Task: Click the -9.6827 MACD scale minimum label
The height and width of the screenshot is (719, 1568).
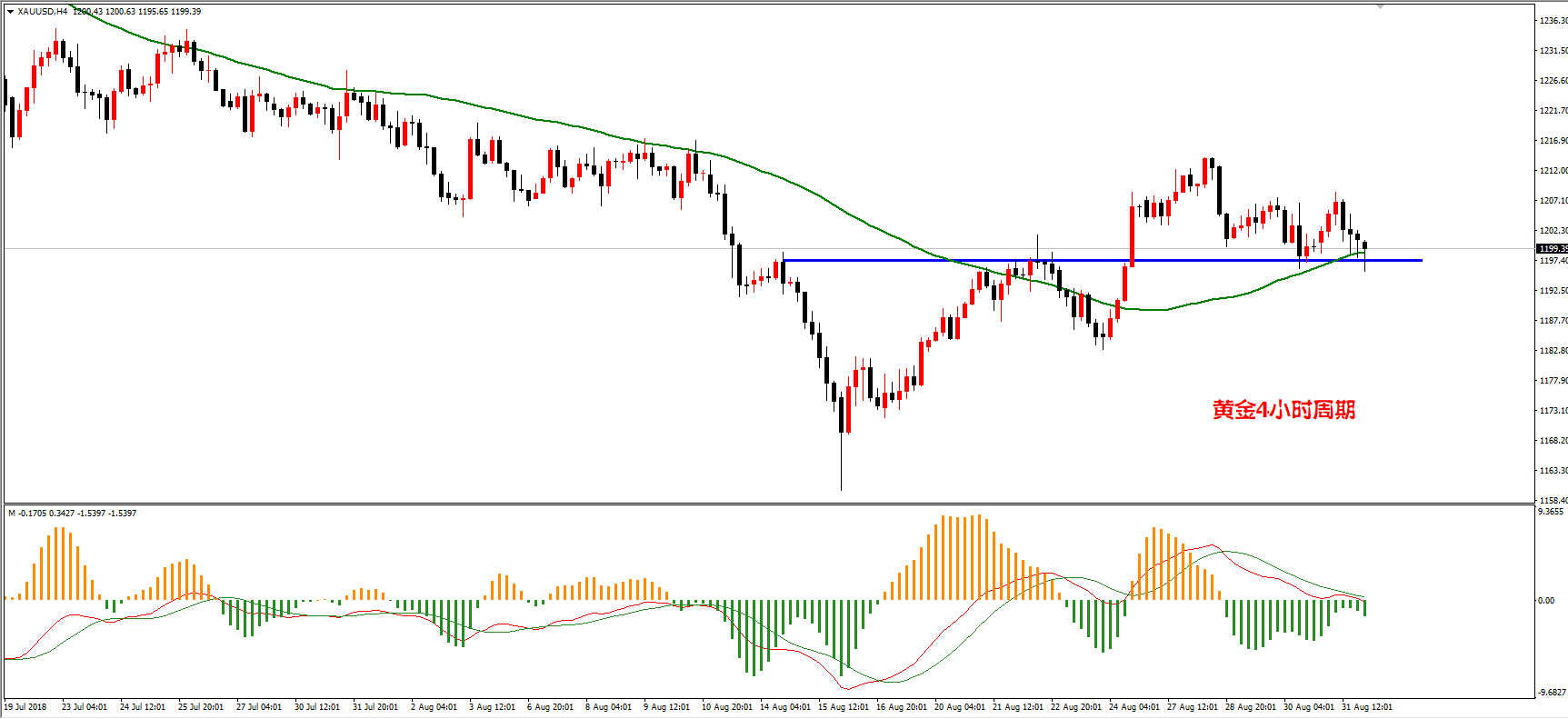Action: 1552,693
